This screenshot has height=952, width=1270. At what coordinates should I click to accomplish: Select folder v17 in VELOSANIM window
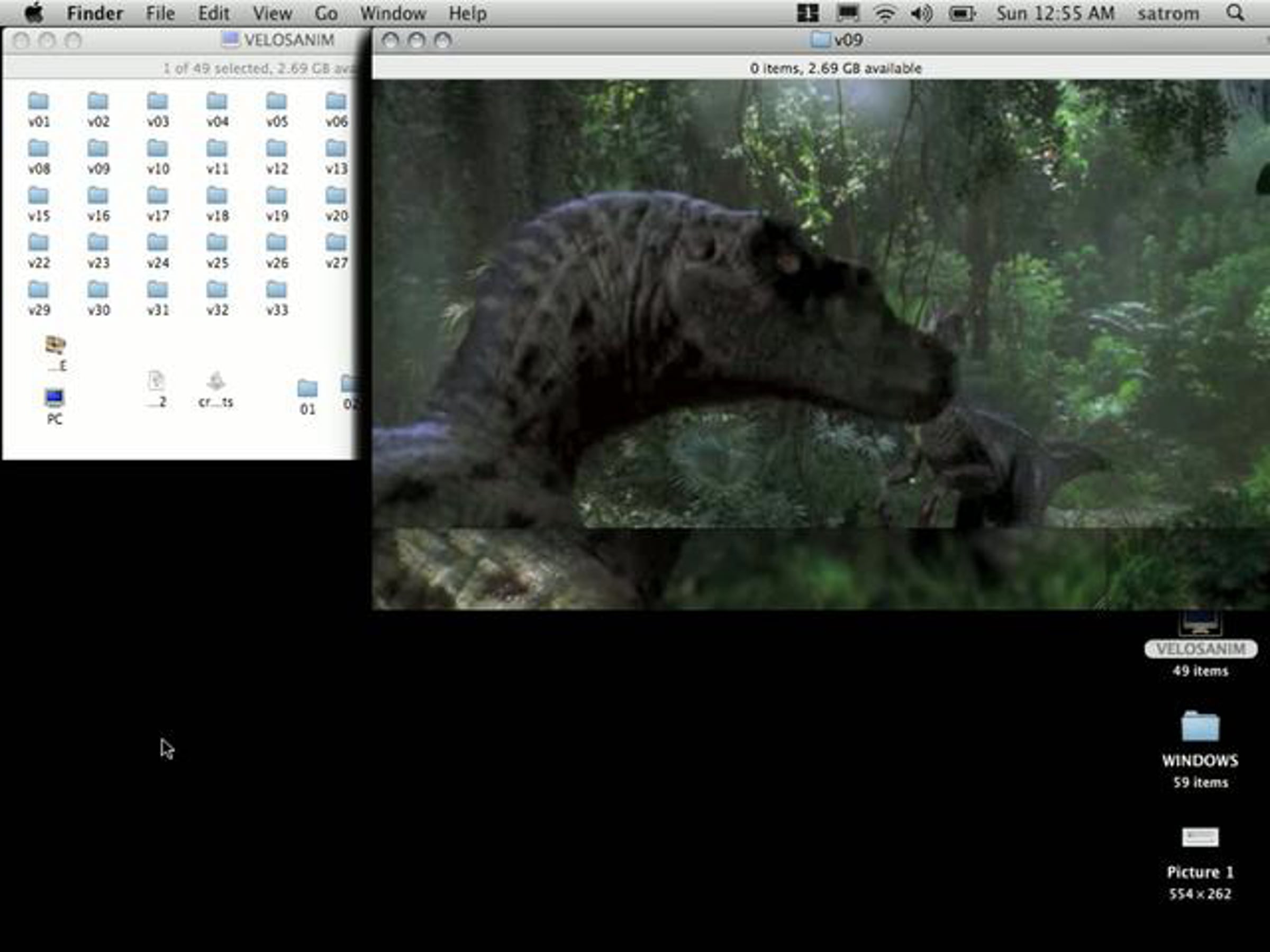point(157,203)
